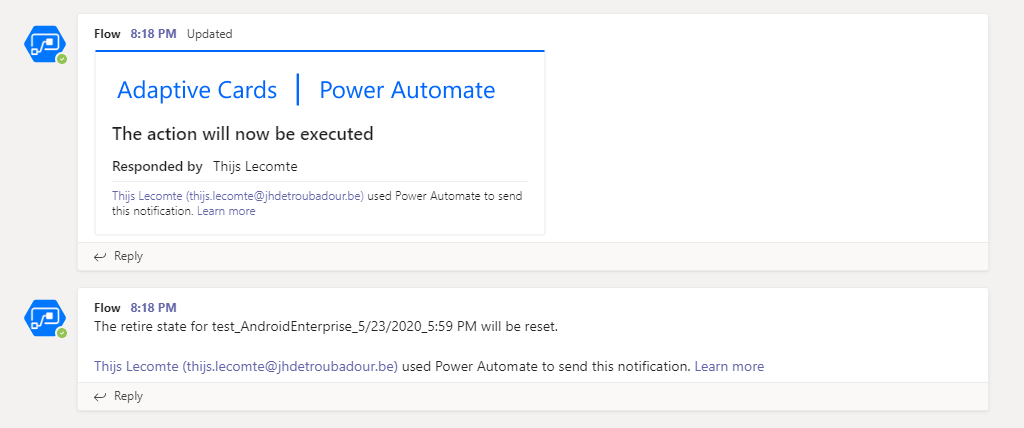The width and height of the screenshot is (1024, 428).
Task: Click the 8:18 PM timestamp of the retire state message
Action: [x=153, y=308]
